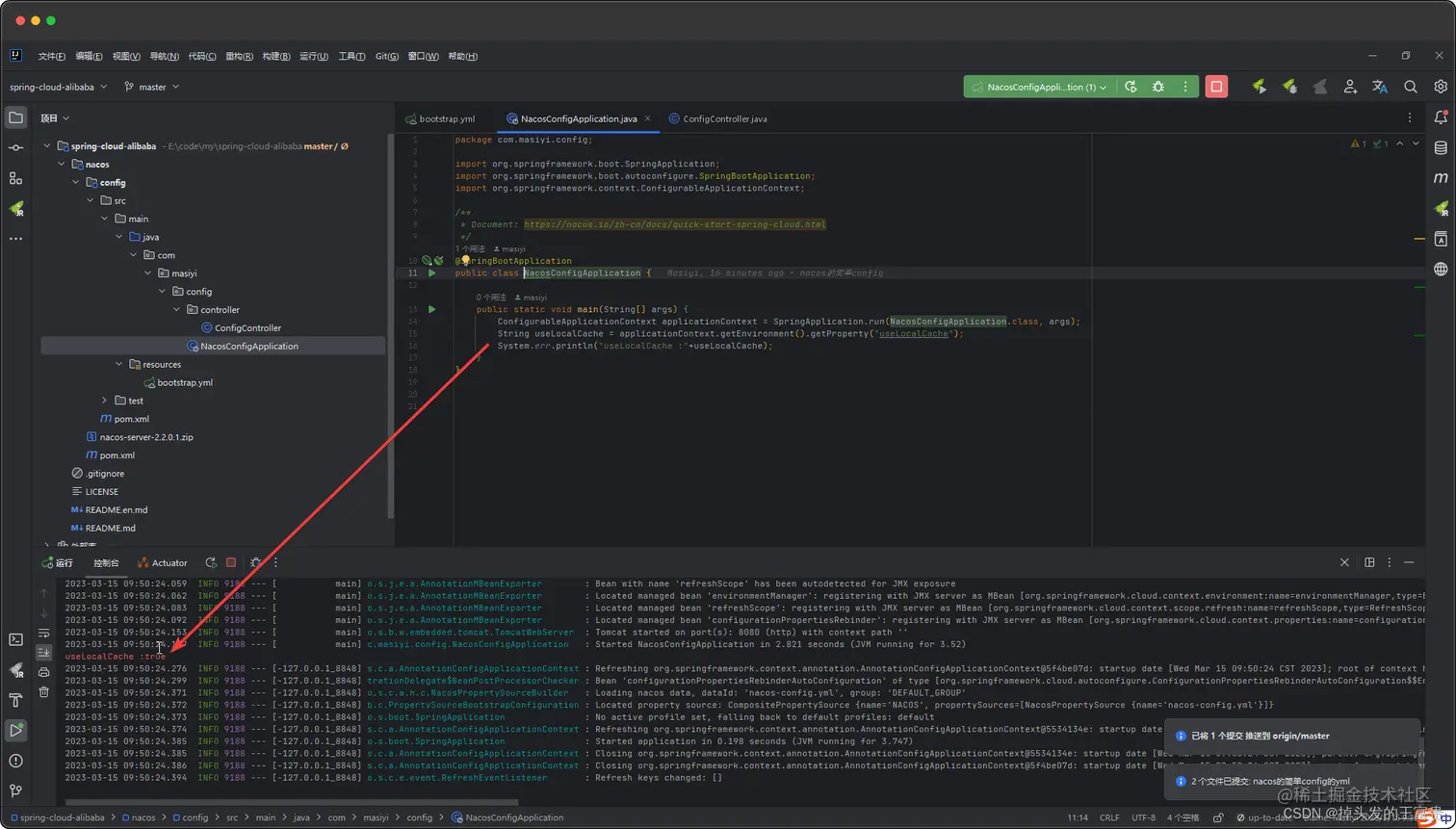Show more tool windows ellipsis
The width and height of the screenshot is (1456, 829).
click(15, 238)
